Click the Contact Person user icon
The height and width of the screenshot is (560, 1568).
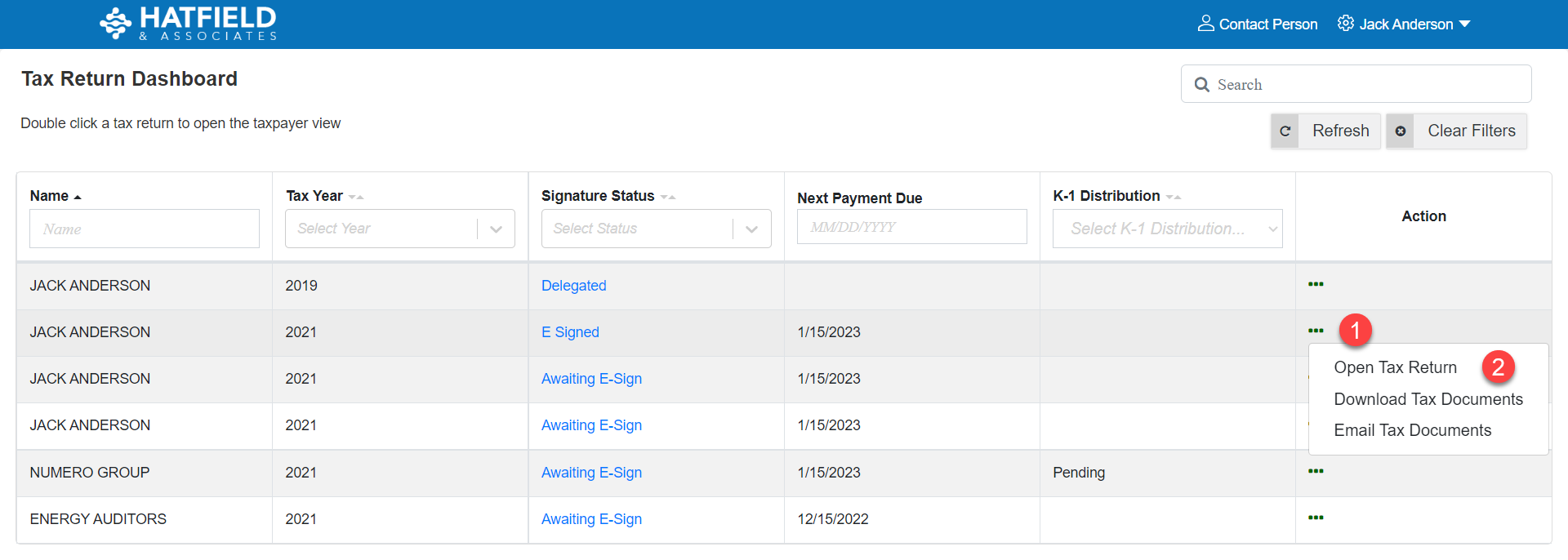[x=1205, y=24]
